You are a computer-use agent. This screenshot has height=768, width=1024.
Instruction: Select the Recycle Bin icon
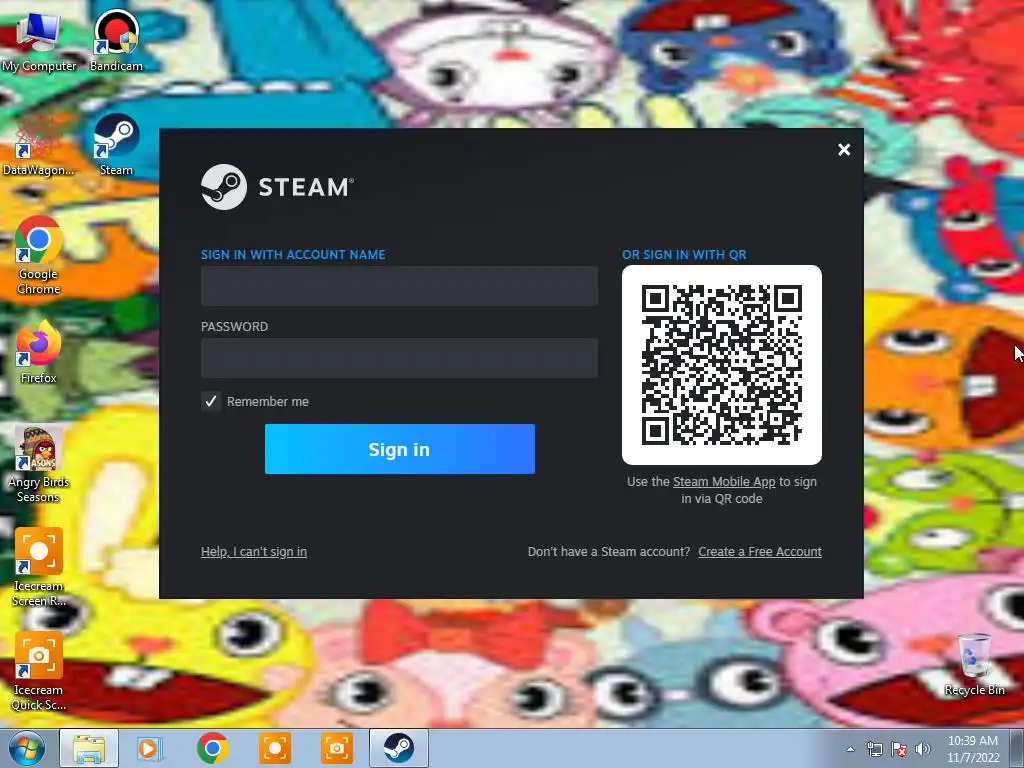974,664
